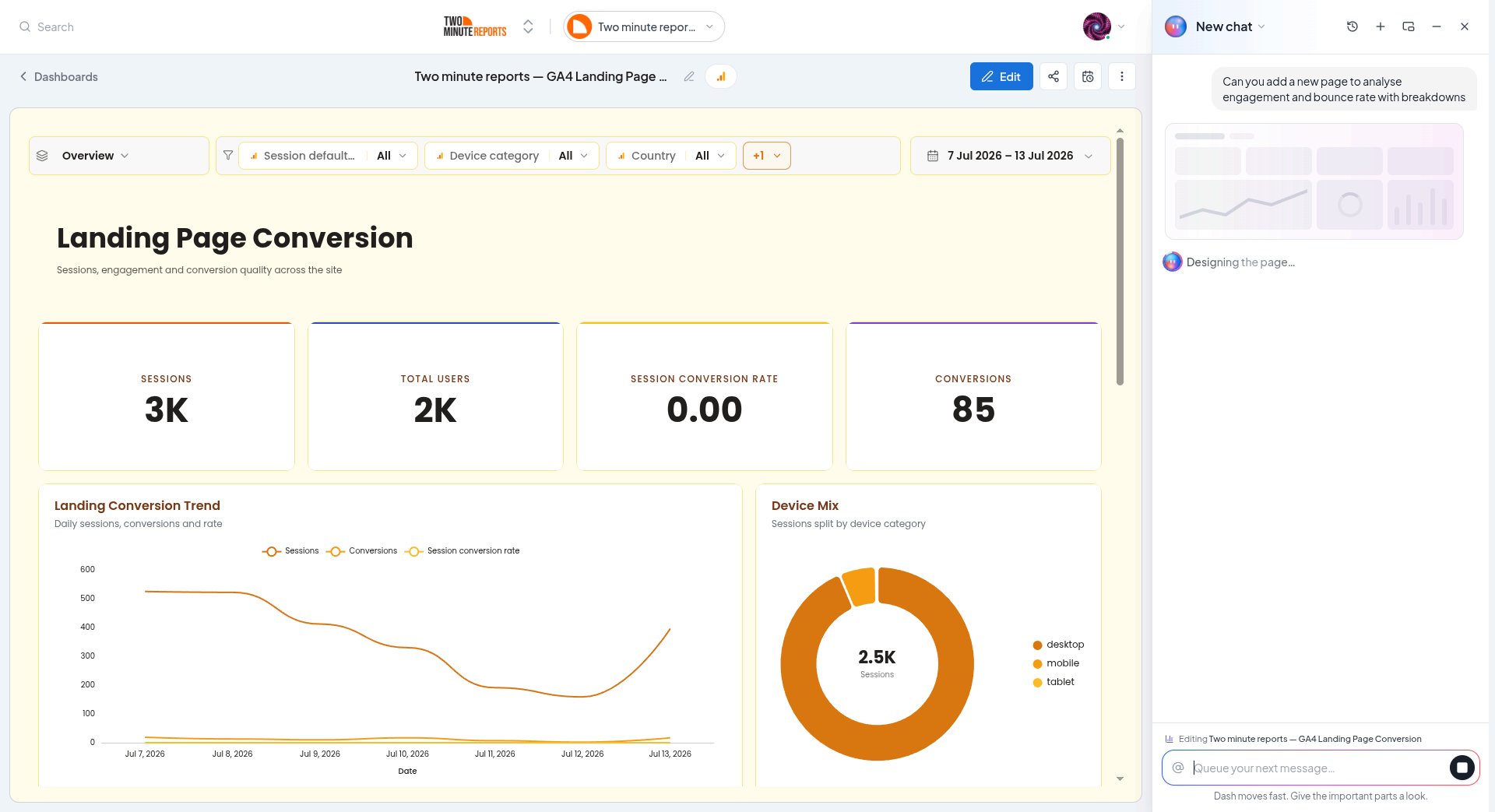Screen dimensions: 1495x812
Task: Toggle the Conversions series in chart legend
Action: click(362, 550)
